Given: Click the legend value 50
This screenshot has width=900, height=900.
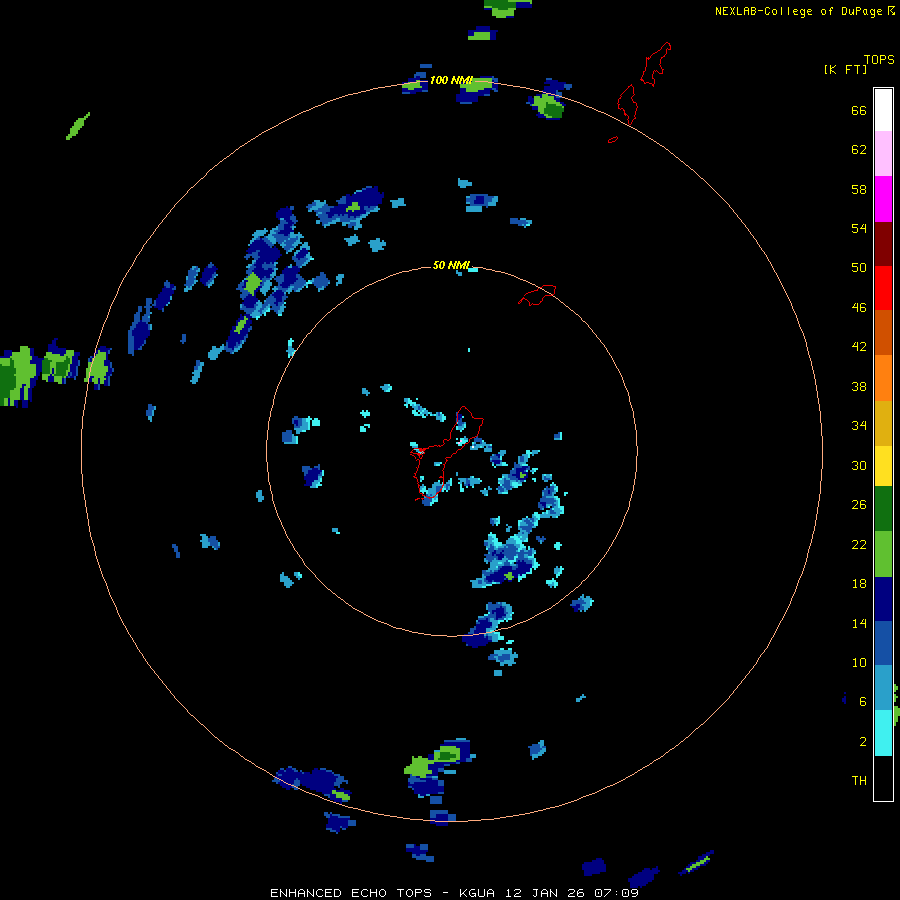Looking at the screenshot, I should point(859,267).
